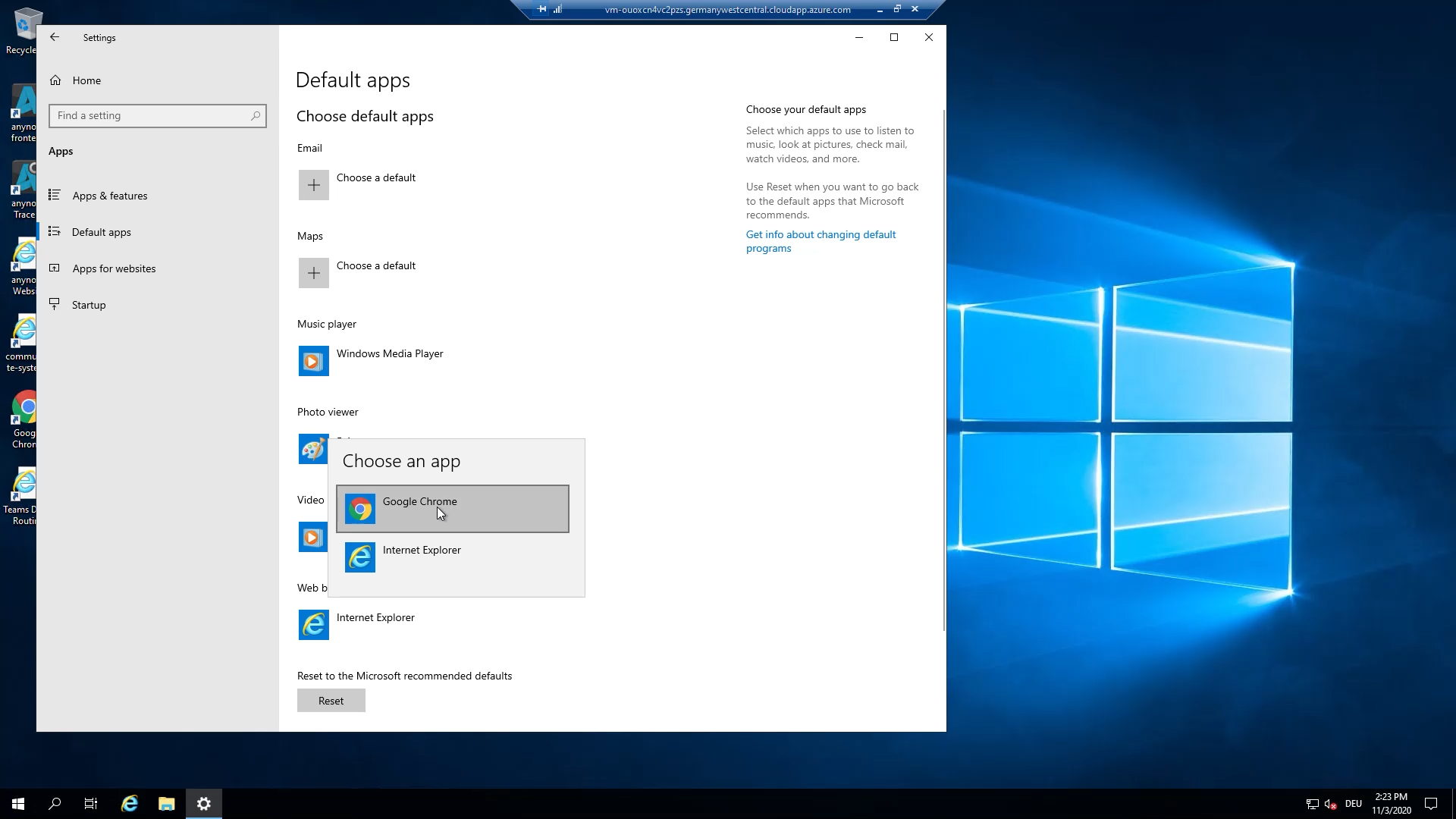Maximize the Settings window

click(894, 37)
